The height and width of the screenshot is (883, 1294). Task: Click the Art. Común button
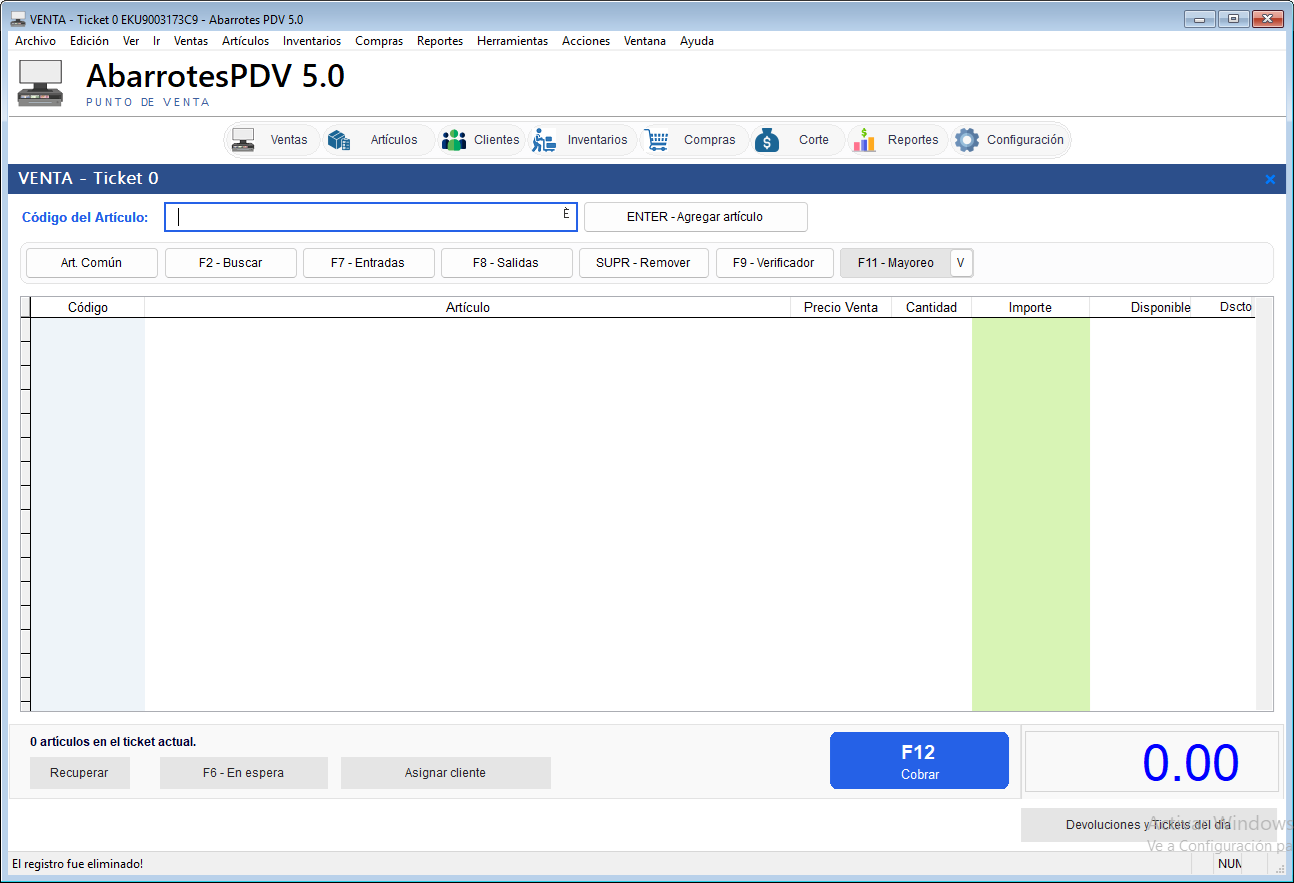[x=91, y=263]
